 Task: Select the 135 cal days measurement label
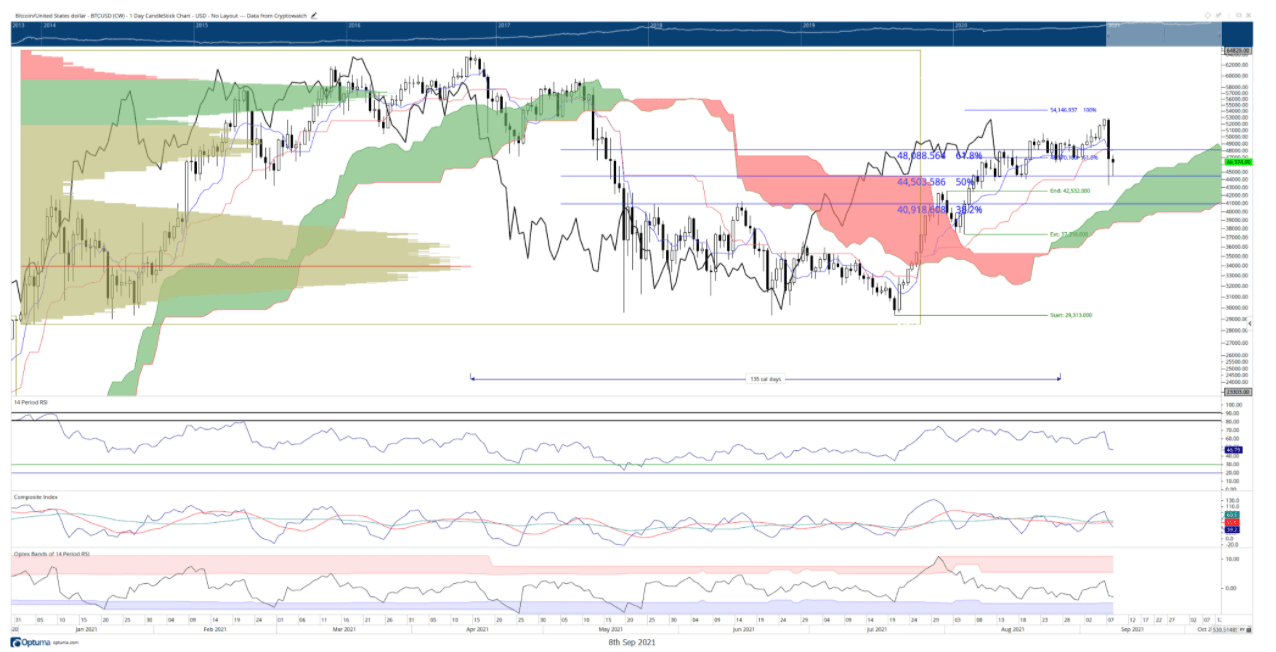point(764,379)
